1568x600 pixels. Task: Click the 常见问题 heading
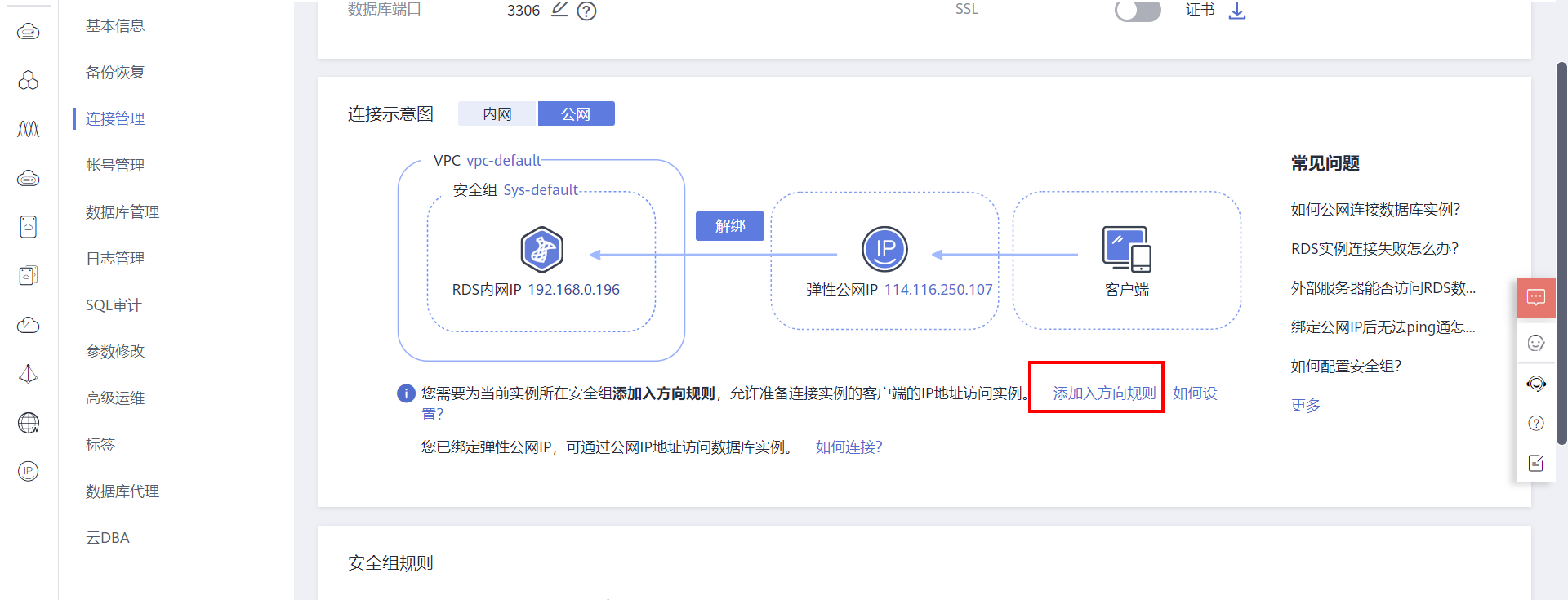pyautogui.click(x=1325, y=163)
